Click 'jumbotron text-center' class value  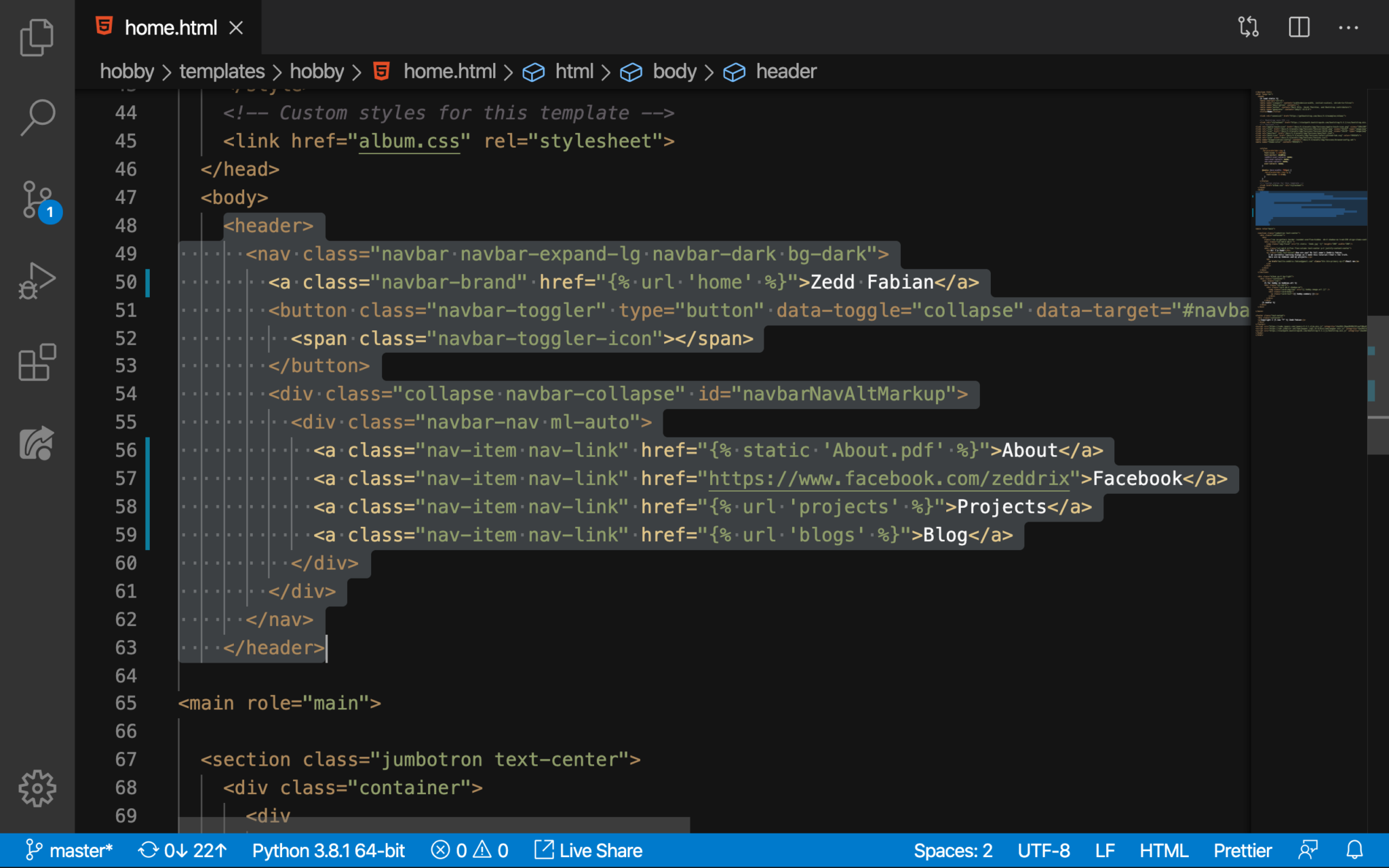coord(500,759)
